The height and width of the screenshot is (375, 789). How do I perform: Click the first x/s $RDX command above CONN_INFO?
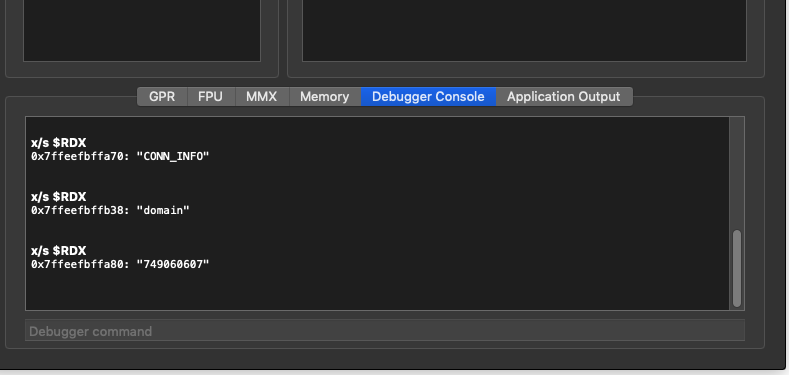pyautogui.click(x=58, y=143)
